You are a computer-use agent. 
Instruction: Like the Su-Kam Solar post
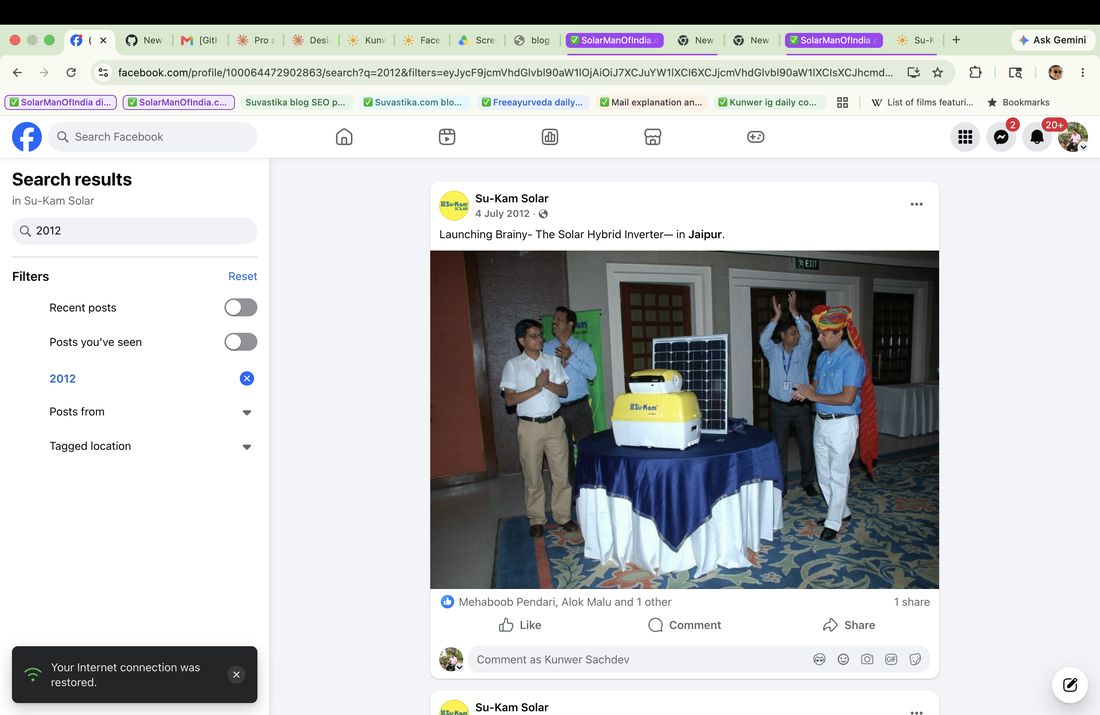point(520,625)
